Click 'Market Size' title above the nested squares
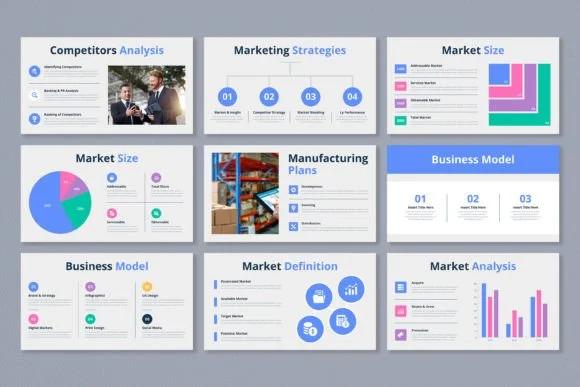 (x=473, y=50)
